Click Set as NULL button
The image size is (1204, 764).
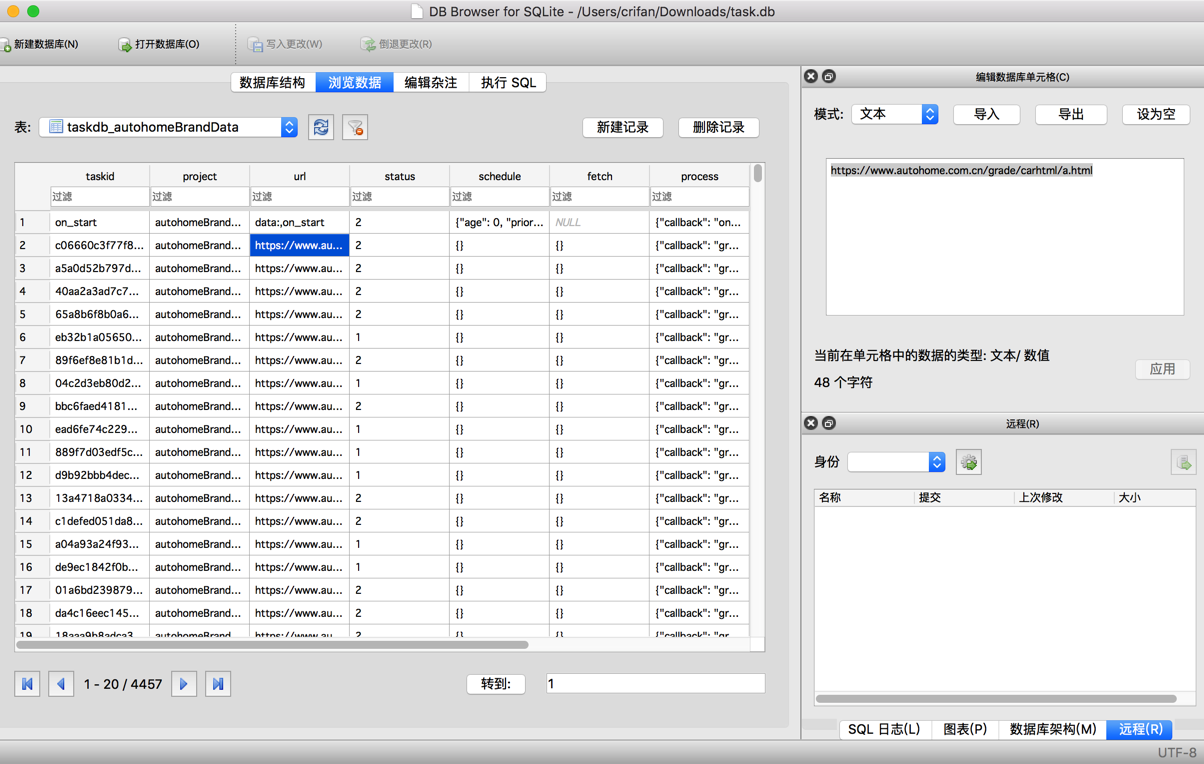tap(1156, 114)
